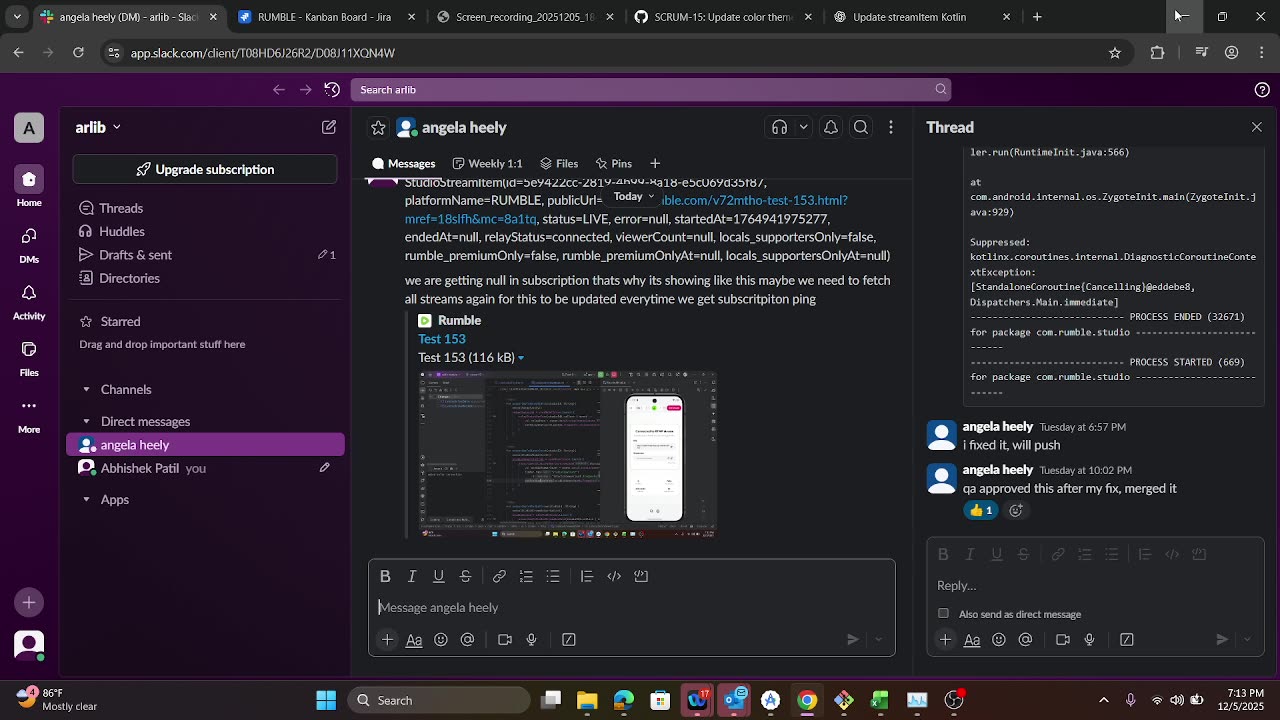
Task: Start a huddle with angela heely
Action: 780,127
